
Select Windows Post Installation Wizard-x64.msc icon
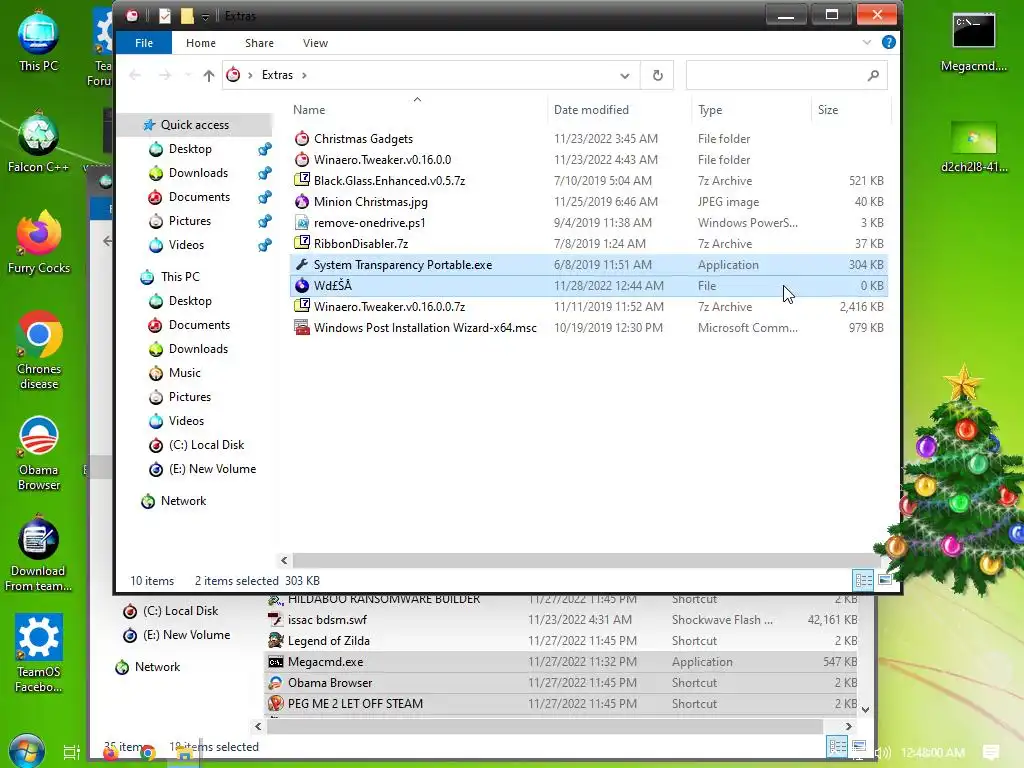click(302, 328)
